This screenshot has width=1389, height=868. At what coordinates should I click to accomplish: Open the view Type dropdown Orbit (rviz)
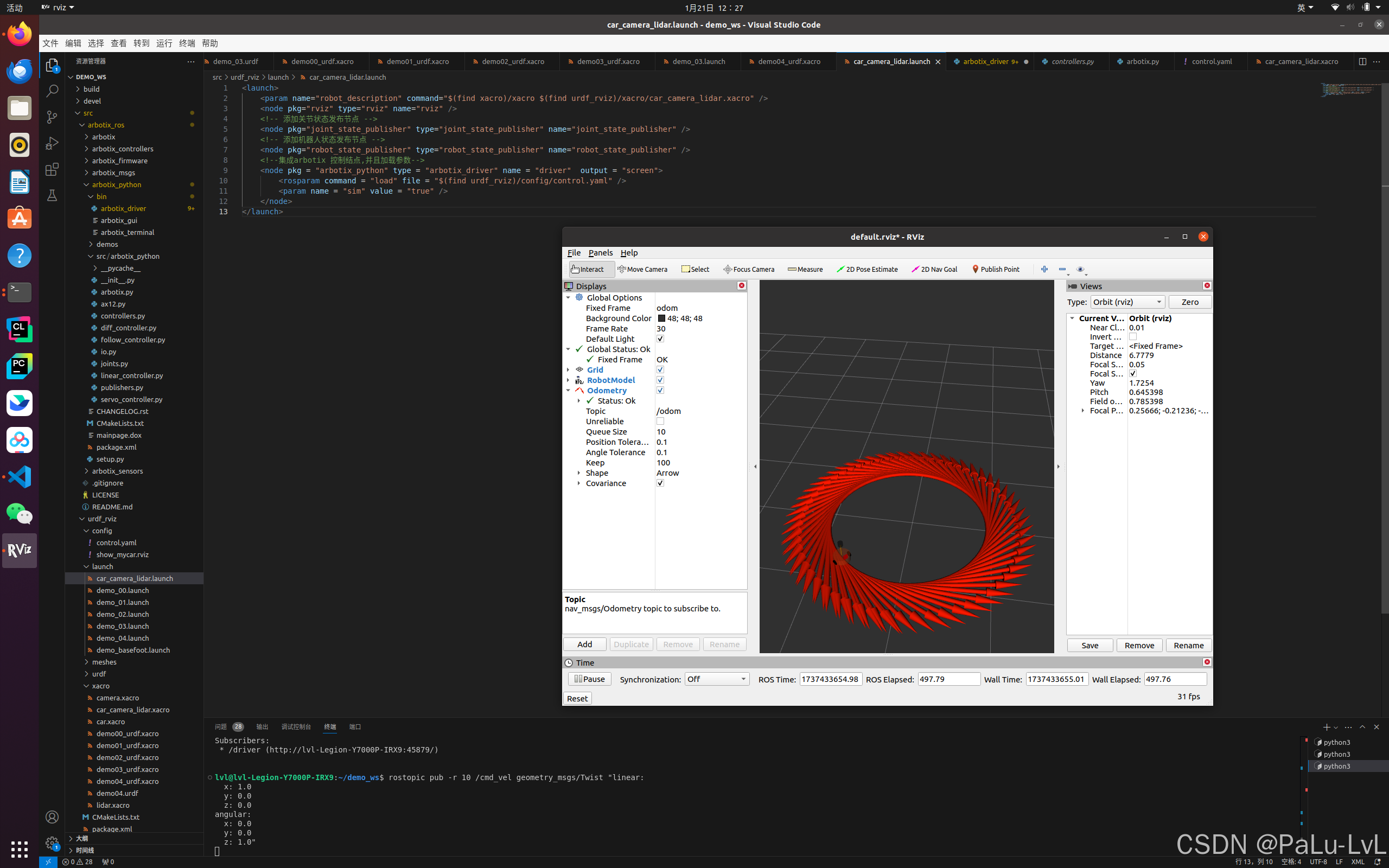1127,302
